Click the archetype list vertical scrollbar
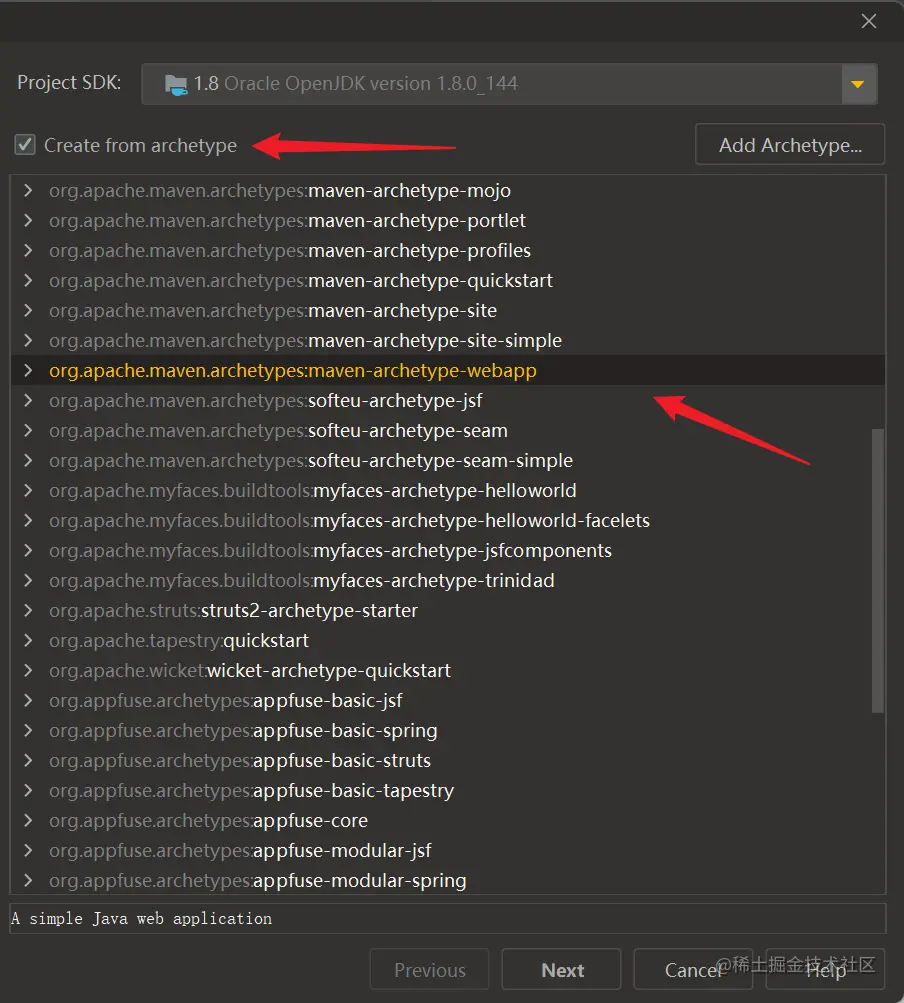This screenshot has height=1003, width=904. tap(878, 571)
